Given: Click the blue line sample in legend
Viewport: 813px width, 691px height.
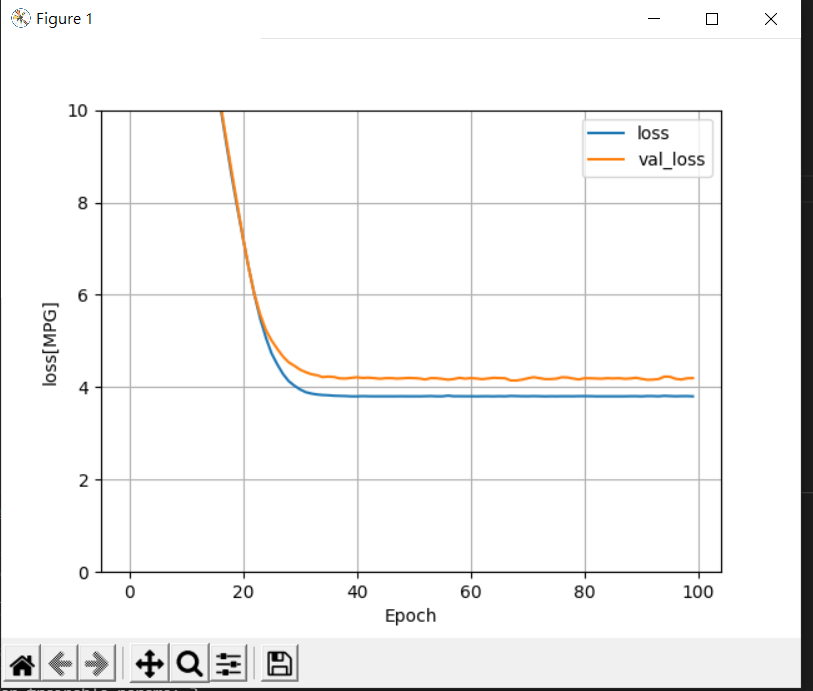Looking at the screenshot, I should coord(606,134).
